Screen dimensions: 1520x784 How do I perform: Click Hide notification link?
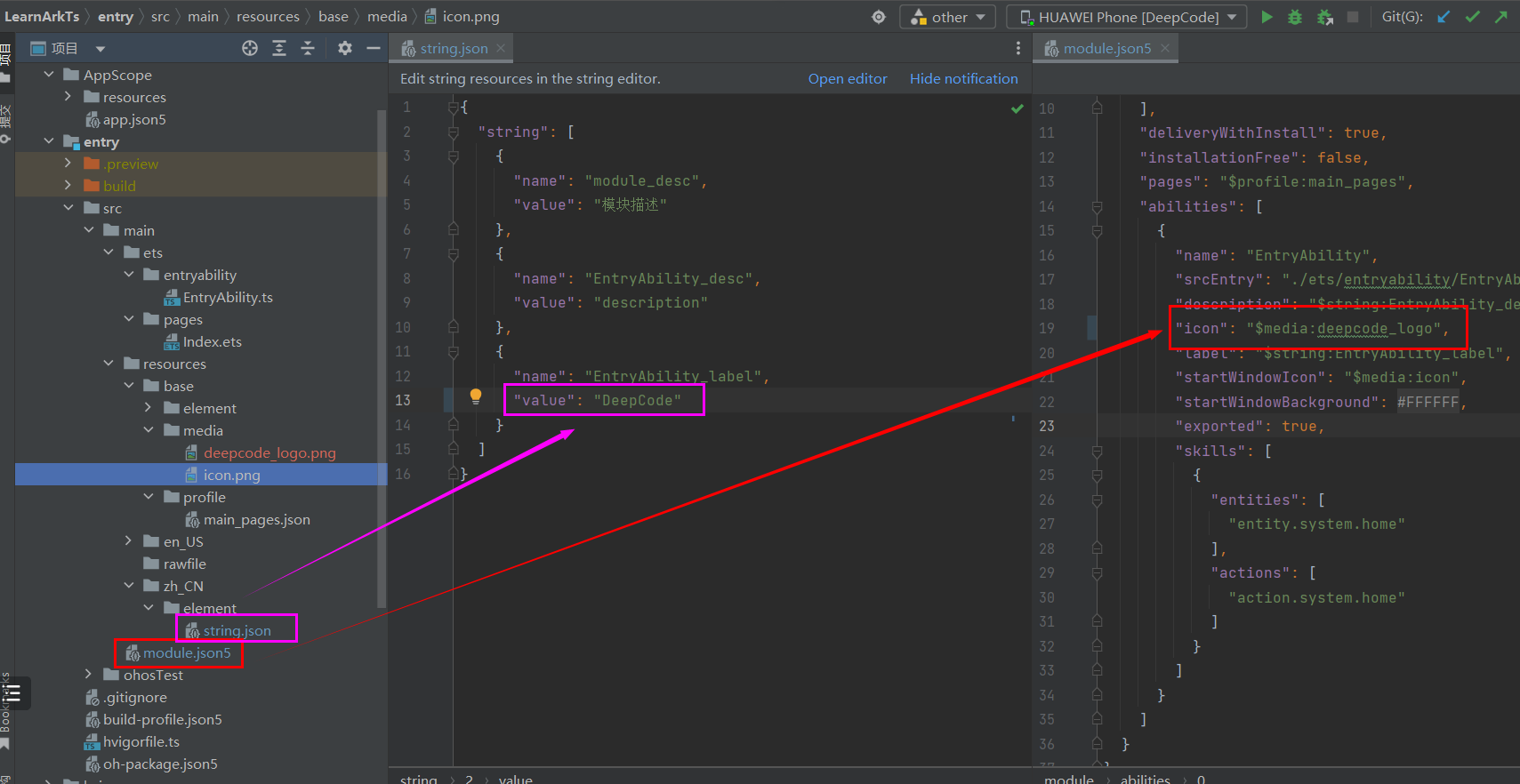coord(963,79)
